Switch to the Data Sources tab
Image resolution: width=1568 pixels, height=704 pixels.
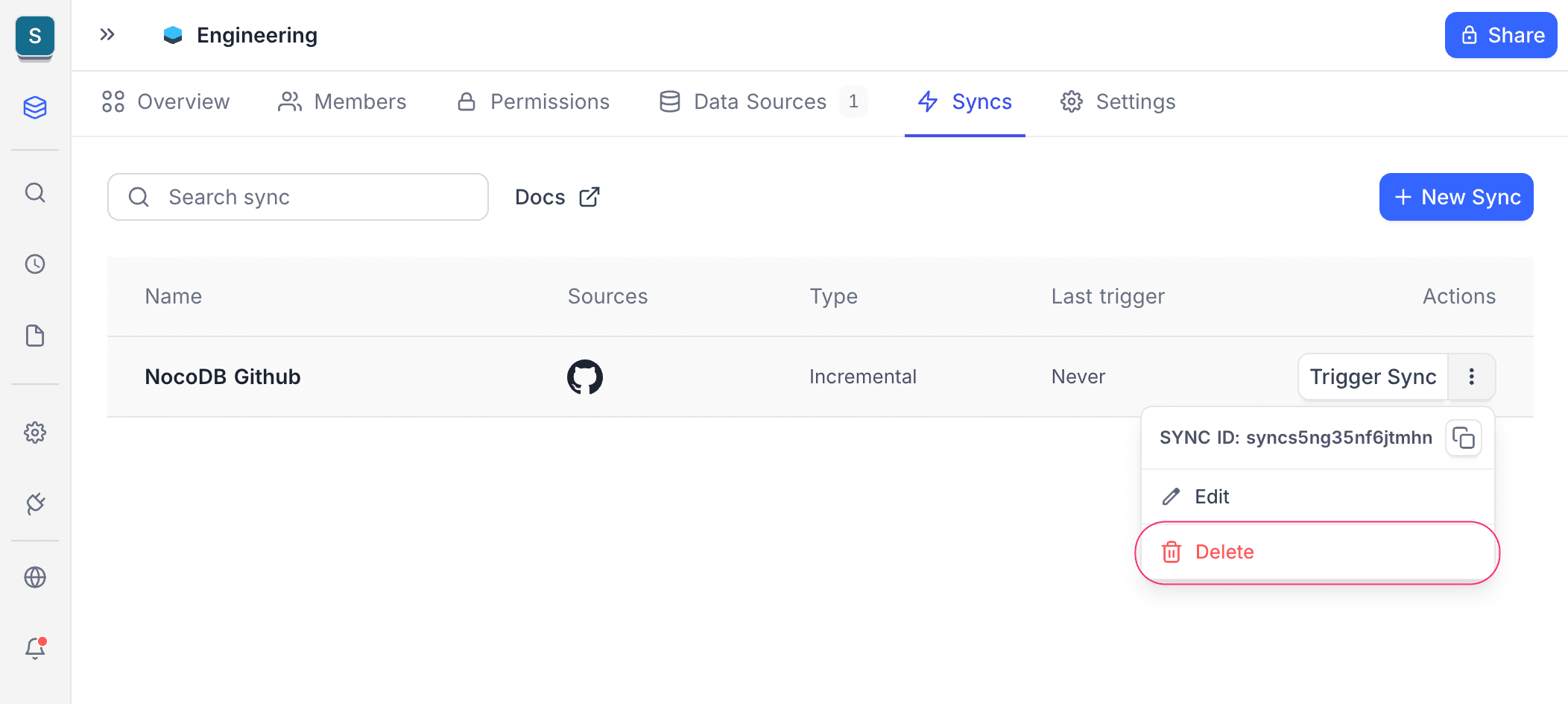(759, 101)
